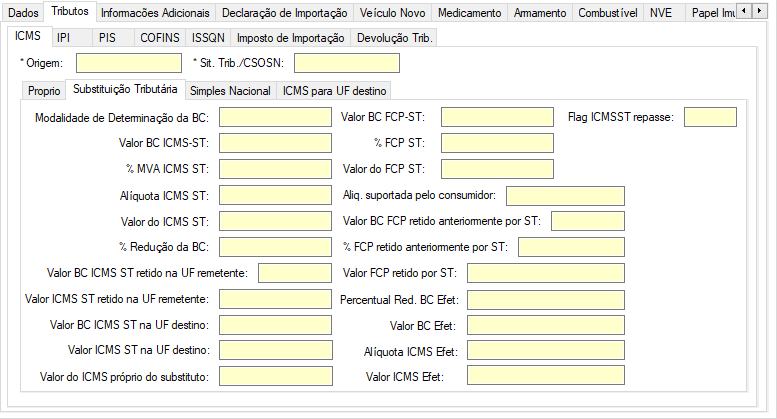Focus the % Redução da BC field

[276, 247]
